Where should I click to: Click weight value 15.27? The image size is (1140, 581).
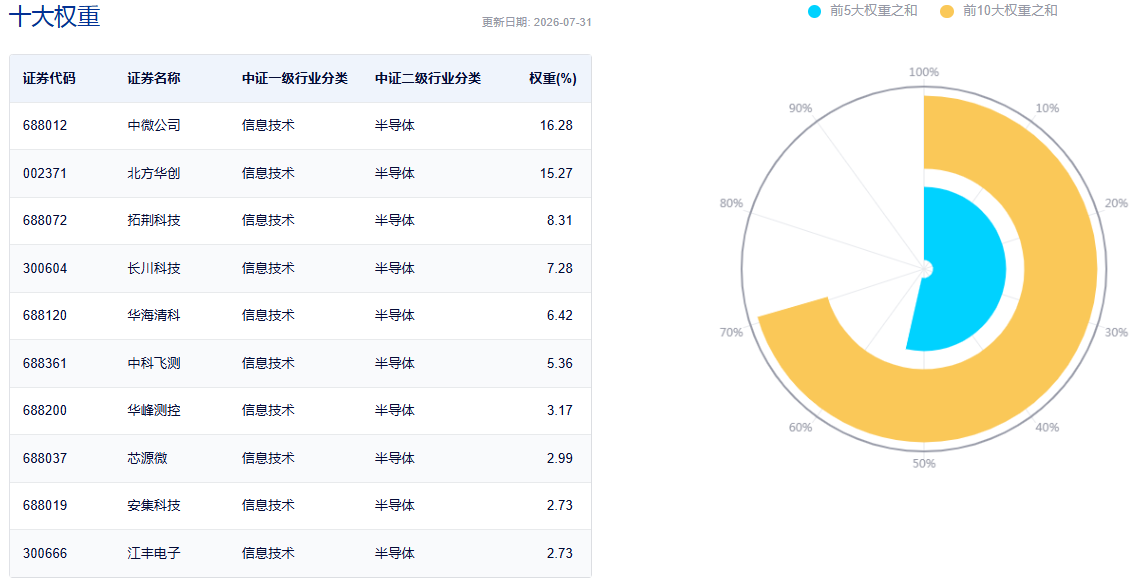click(x=556, y=173)
